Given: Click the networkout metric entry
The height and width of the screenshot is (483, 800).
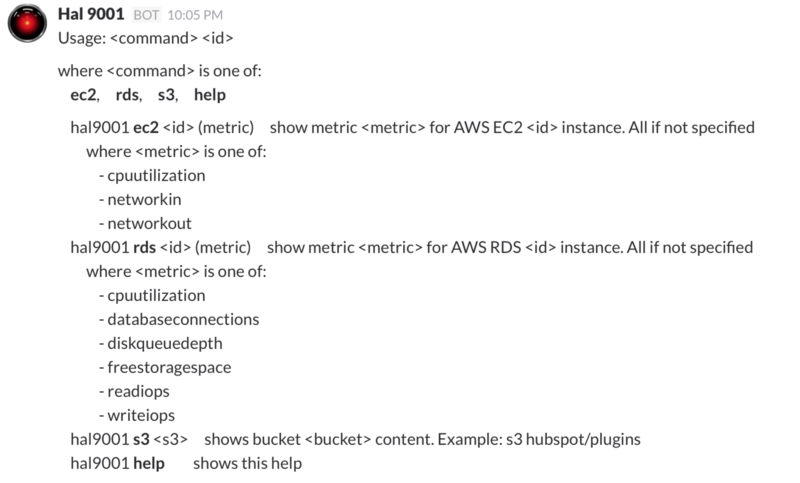Looking at the screenshot, I should [145, 223].
